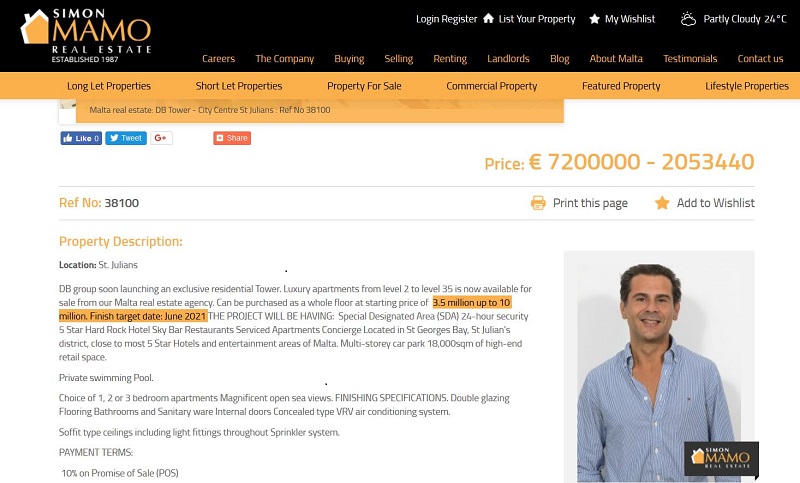Go to About Malta page
Image resolution: width=800 pixels, height=483 pixels.
tap(616, 59)
